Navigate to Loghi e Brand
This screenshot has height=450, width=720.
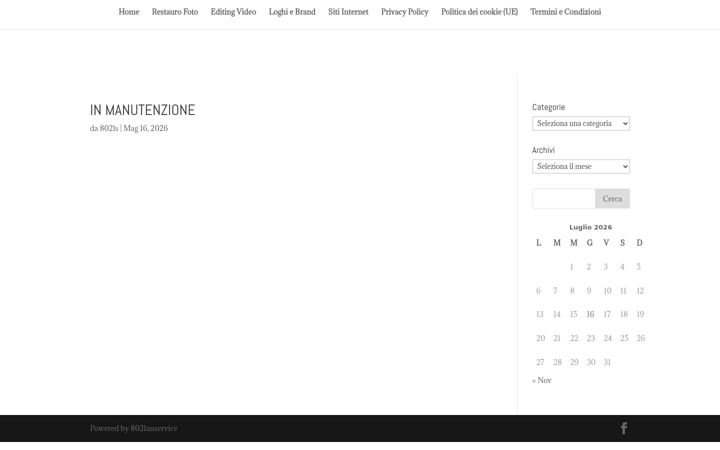pyautogui.click(x=292, y=12)
